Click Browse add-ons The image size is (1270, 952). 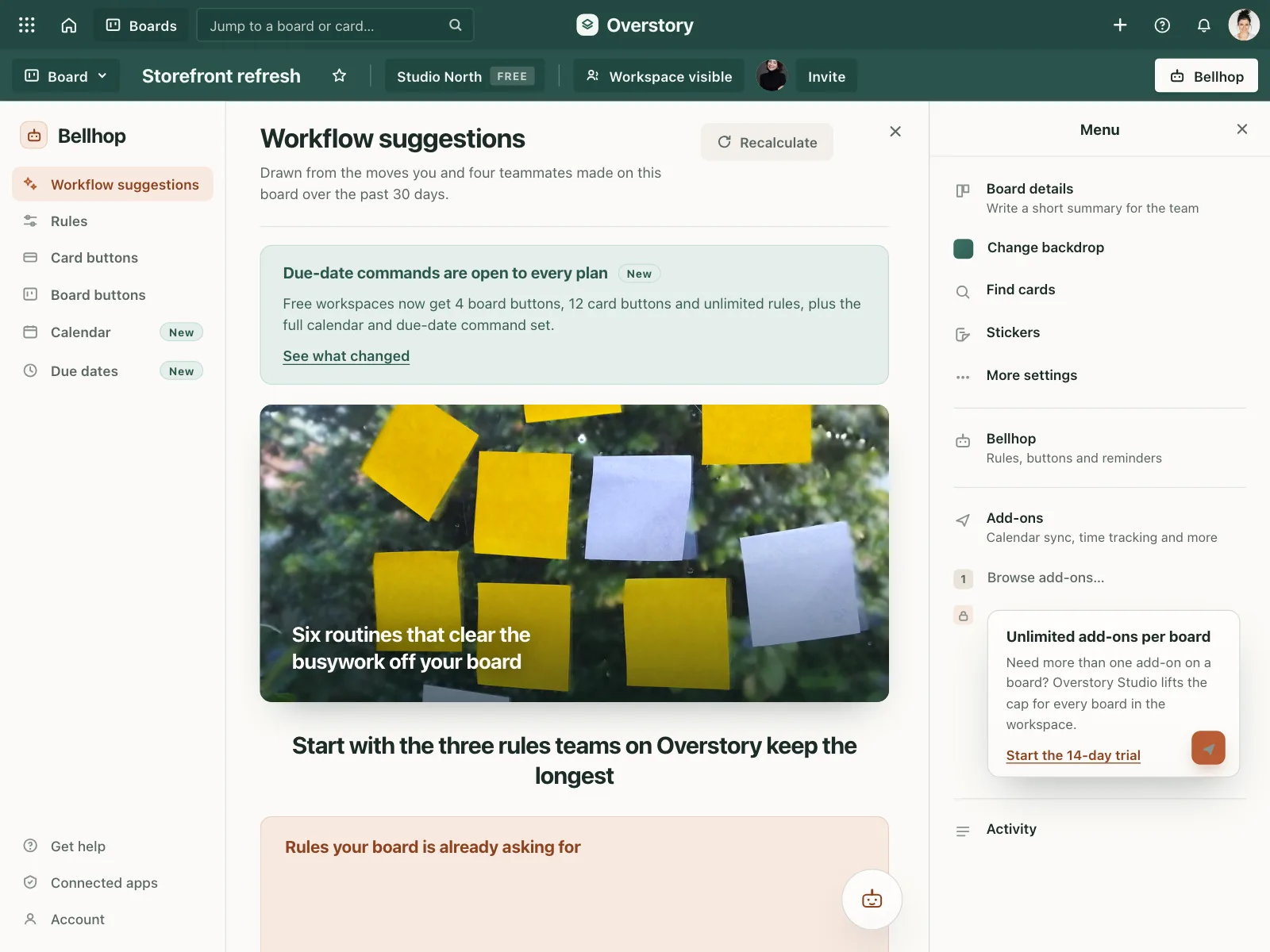tap(1045, 578)
